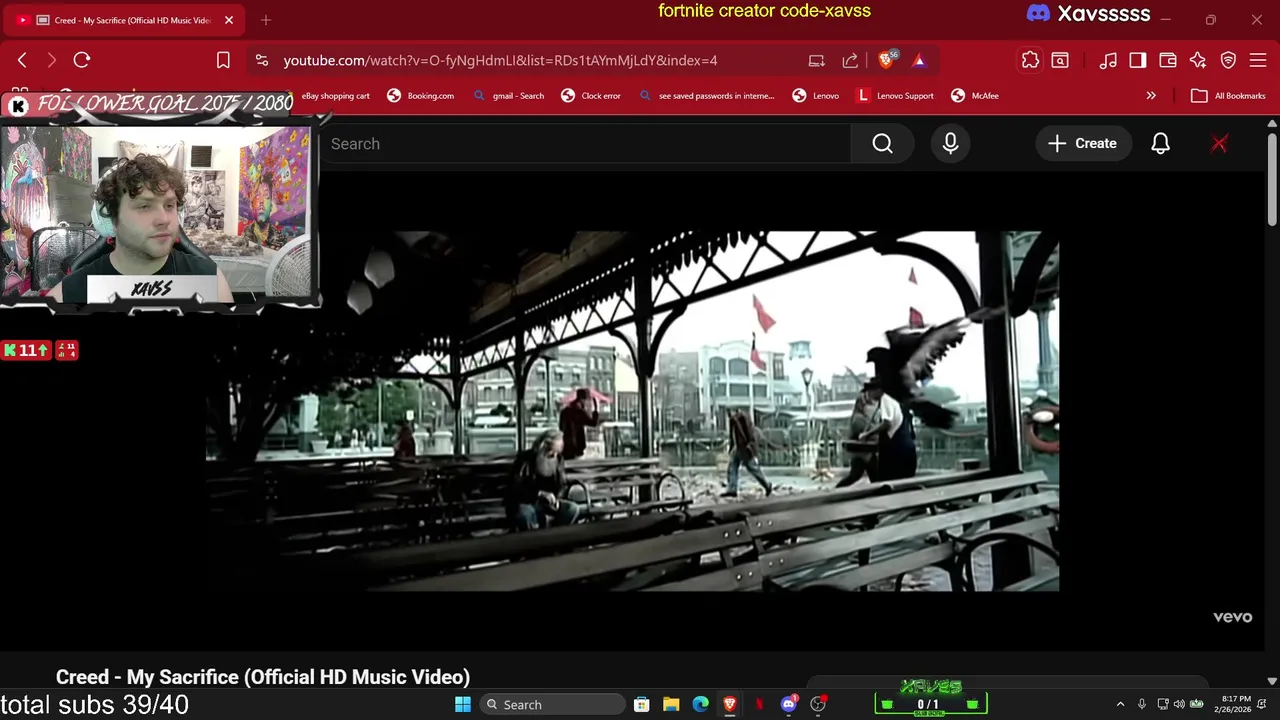
Task: Bookmark this page with the bookmark icon
Action: (x=223, y=60)
